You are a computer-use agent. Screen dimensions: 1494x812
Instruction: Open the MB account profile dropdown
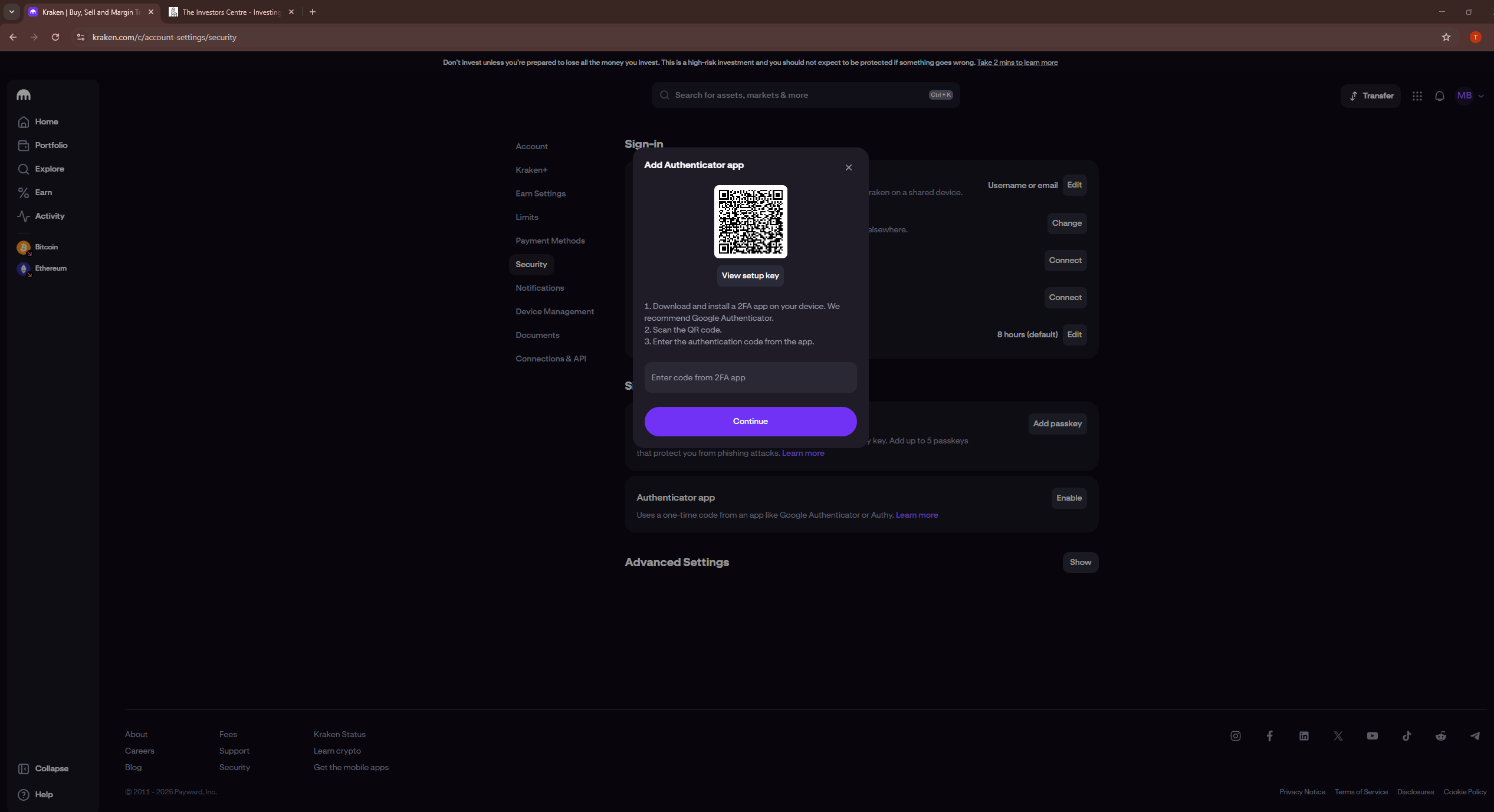coord(1470,96)
